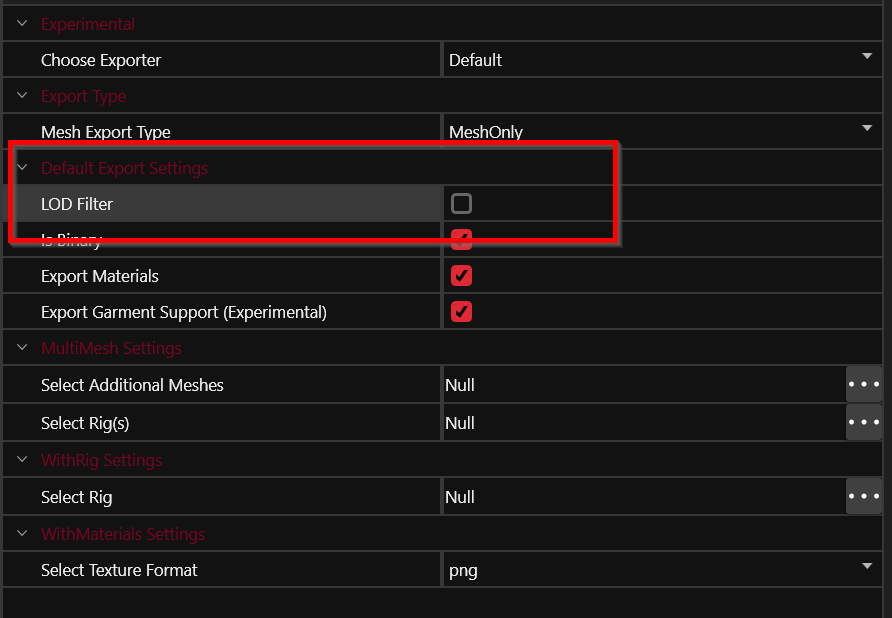Click ellipsis button beside Select Rig
This screenshot has width=892, height=618.
click(x=864, y=497)
